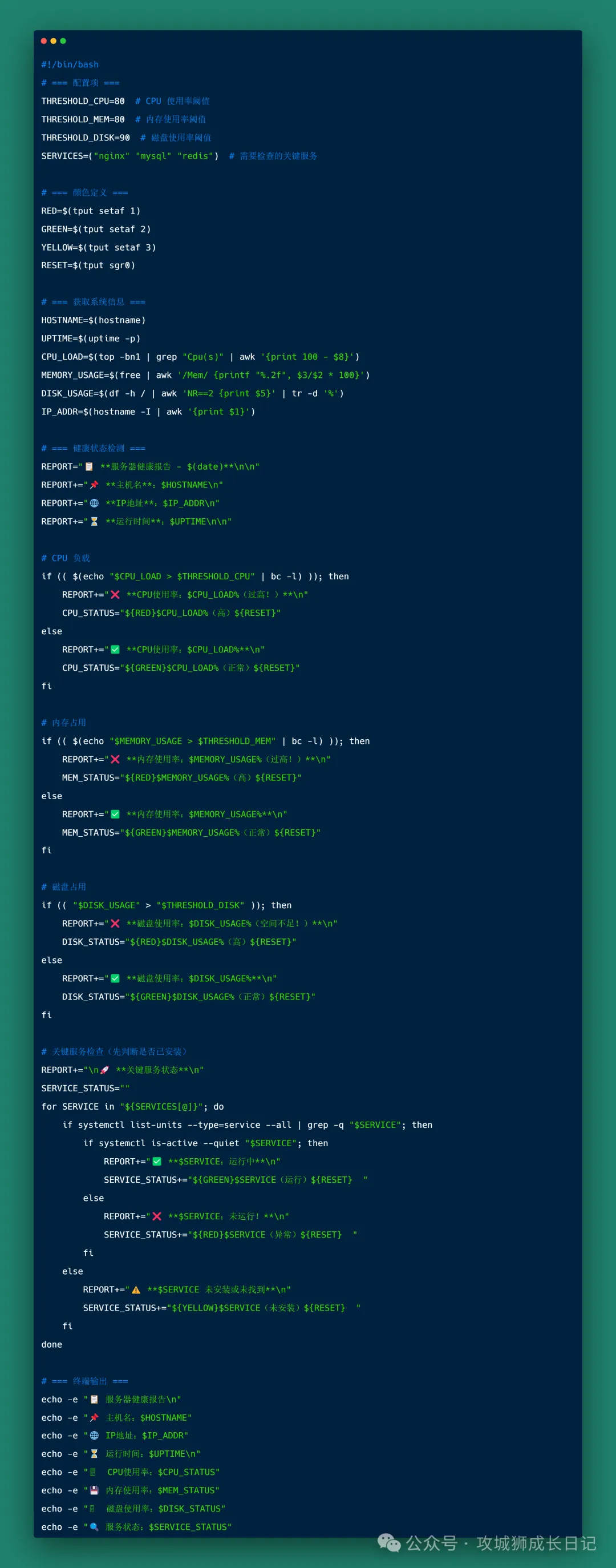Click the red X in the CPU过高 report line
Image resolution: width=616 pixels, height=1568 pixels.
pos(115,594)
